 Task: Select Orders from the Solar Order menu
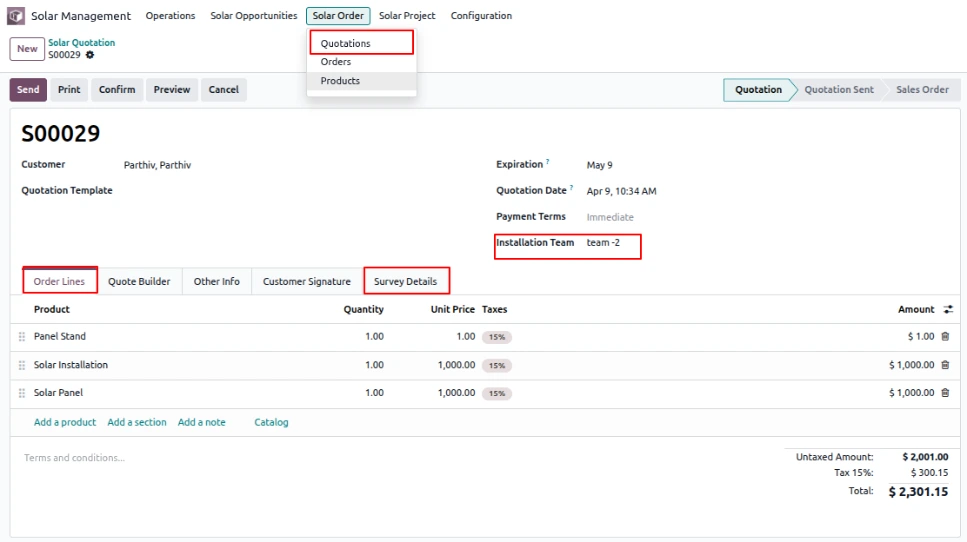(x=335, y=62)
